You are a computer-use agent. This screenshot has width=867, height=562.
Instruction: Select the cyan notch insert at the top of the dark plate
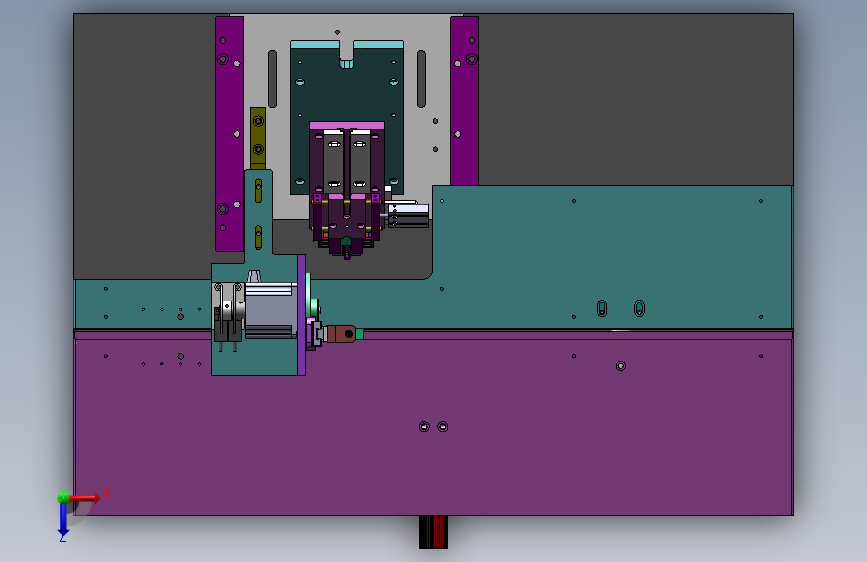pos(346,64)
